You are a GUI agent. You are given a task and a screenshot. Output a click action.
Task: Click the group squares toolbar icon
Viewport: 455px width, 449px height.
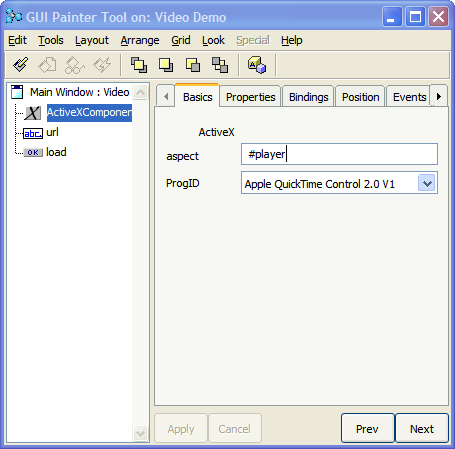tap(220, 65)
